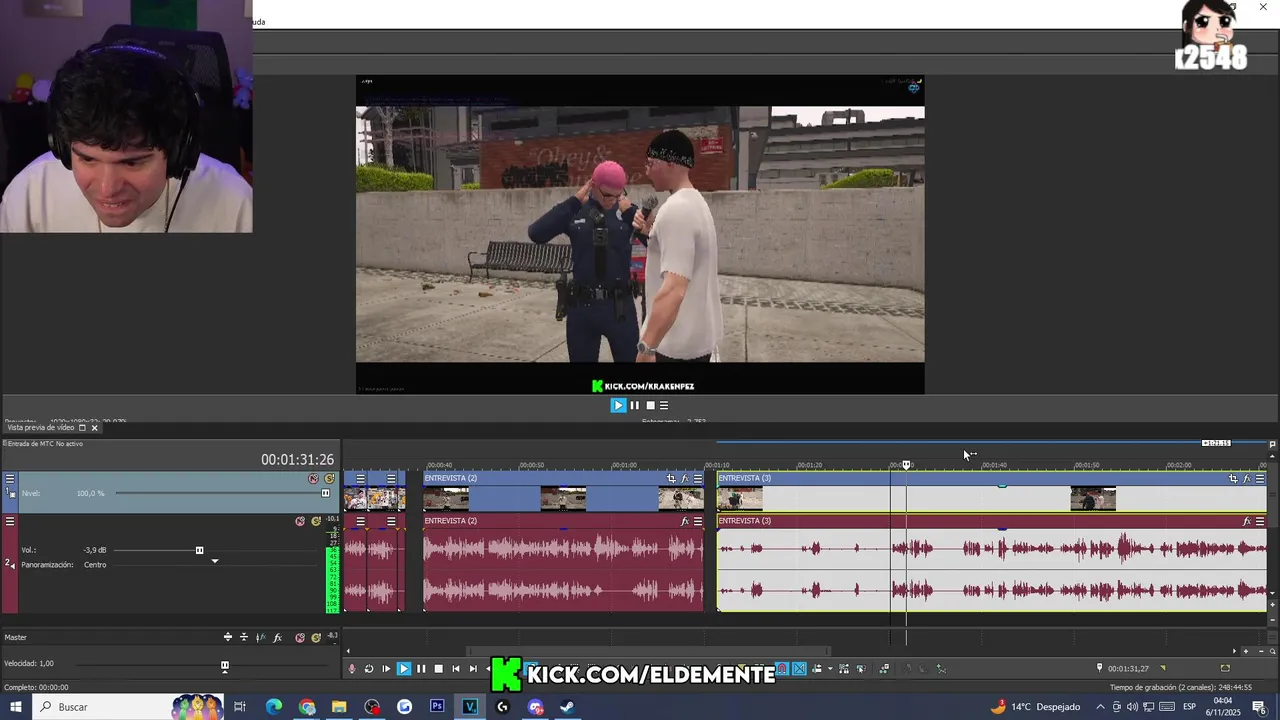Image resolution: width=1280 pixels, height=720 pixels.
Task: Open Windows Start menu
Action: click(15, 707)
